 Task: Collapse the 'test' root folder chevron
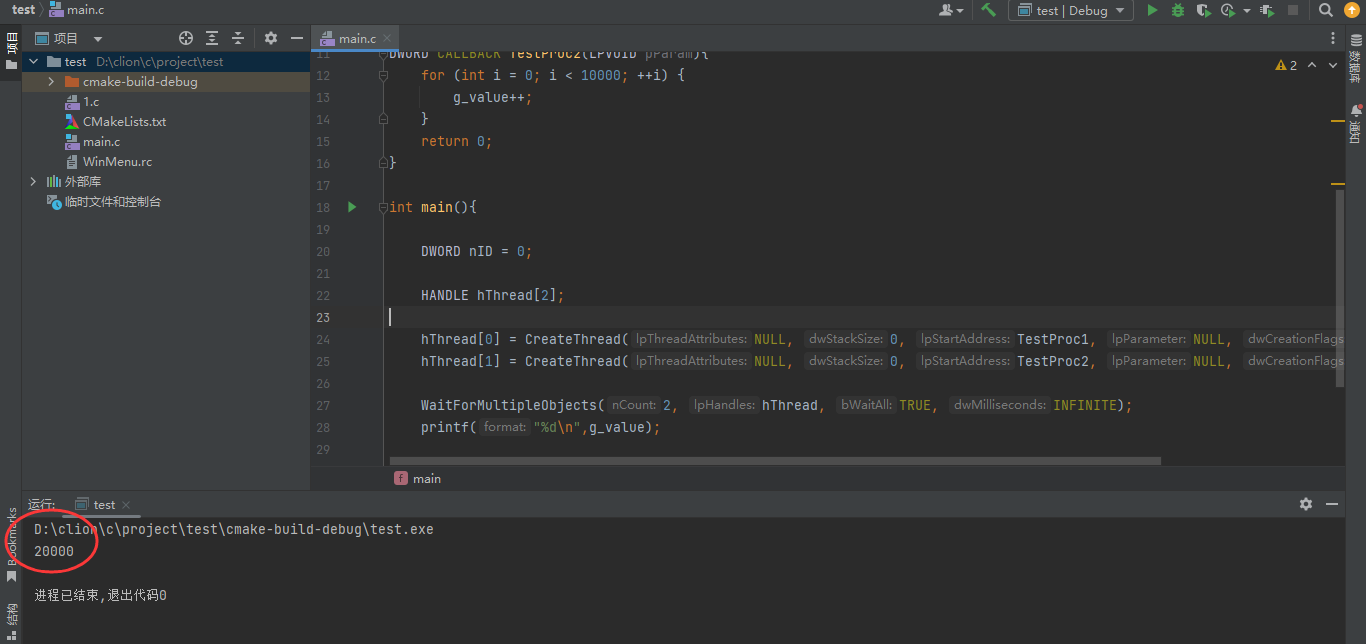(33, 62)
